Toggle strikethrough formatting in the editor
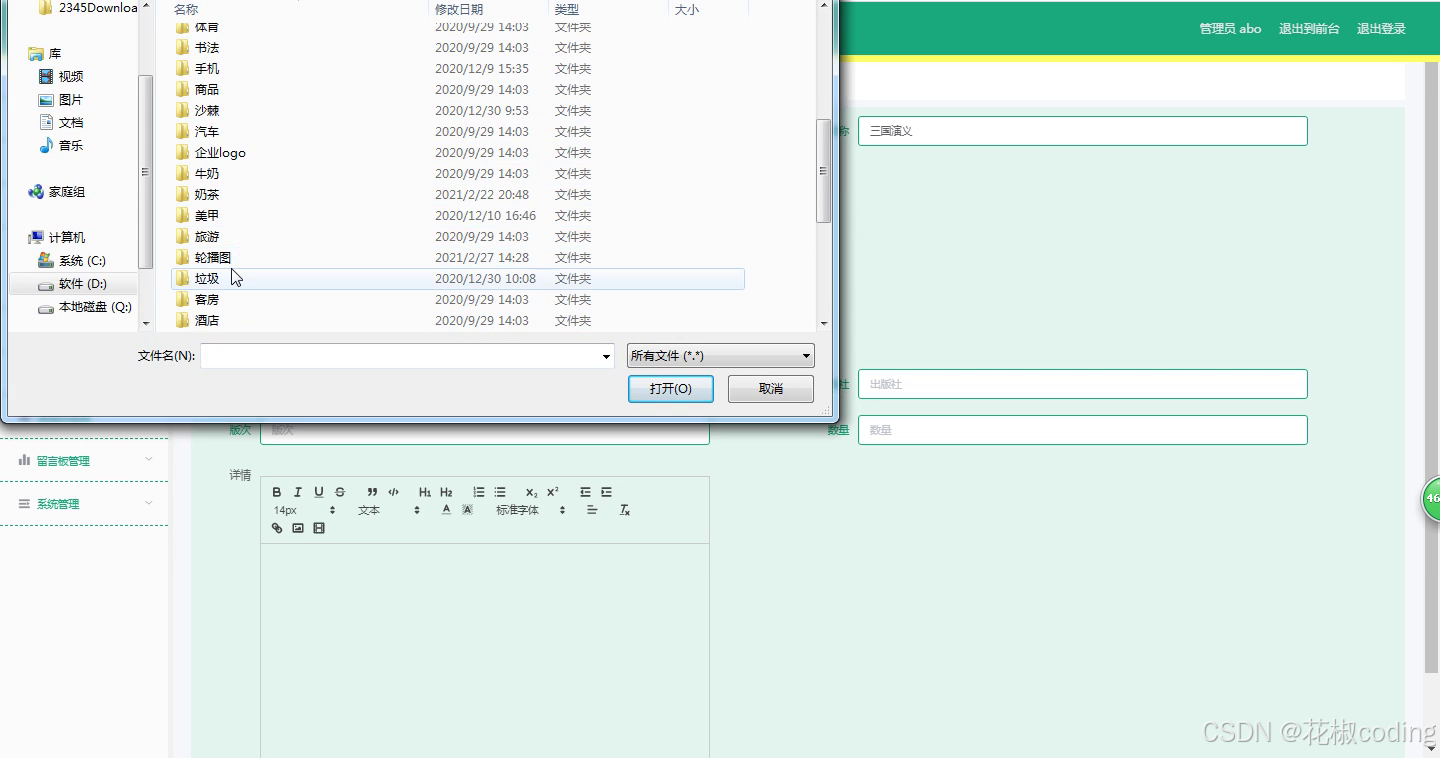Screen dimensions: 1440x758 click(340, 492)
